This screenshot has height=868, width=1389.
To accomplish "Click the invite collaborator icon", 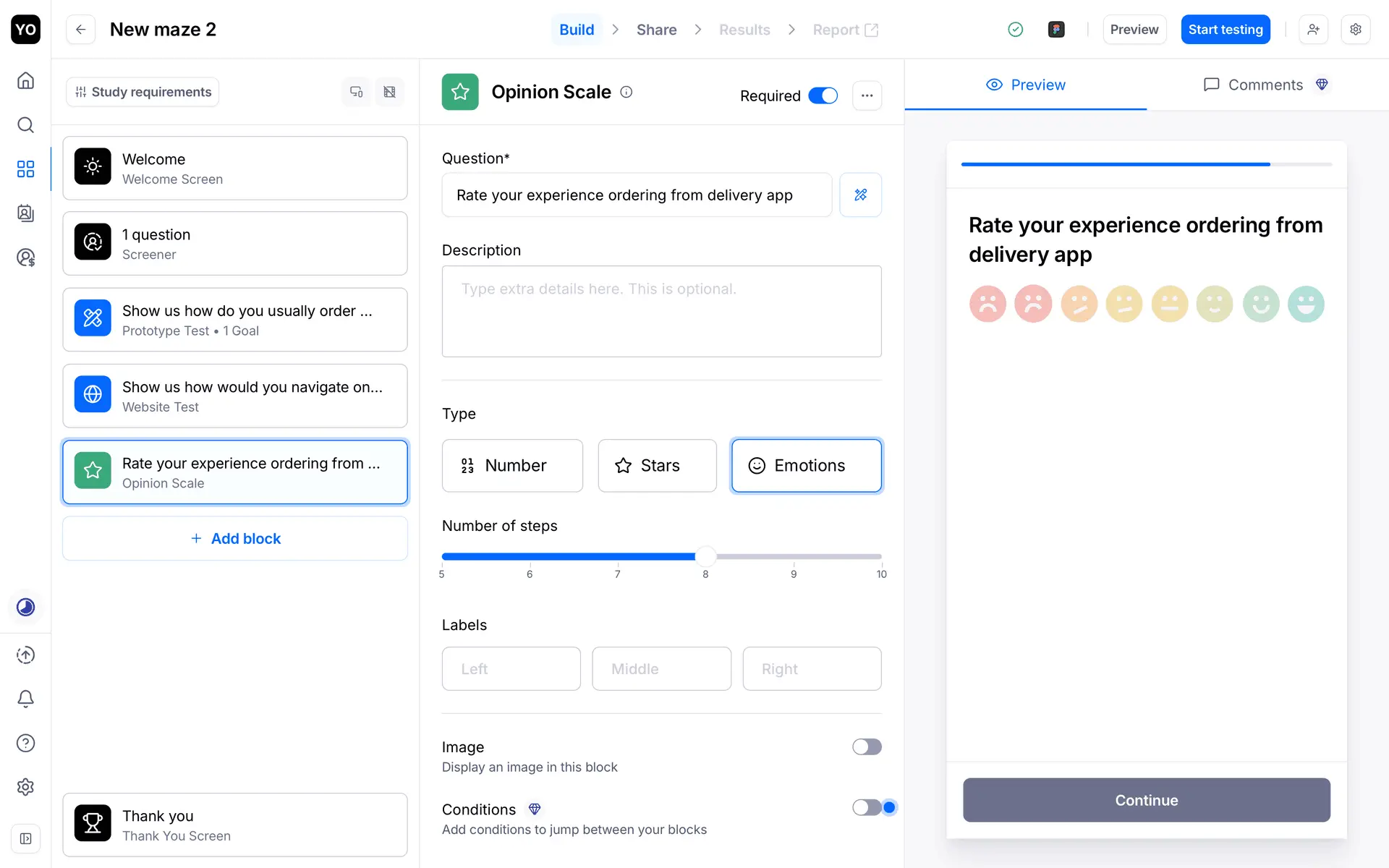I will 1313,30.
